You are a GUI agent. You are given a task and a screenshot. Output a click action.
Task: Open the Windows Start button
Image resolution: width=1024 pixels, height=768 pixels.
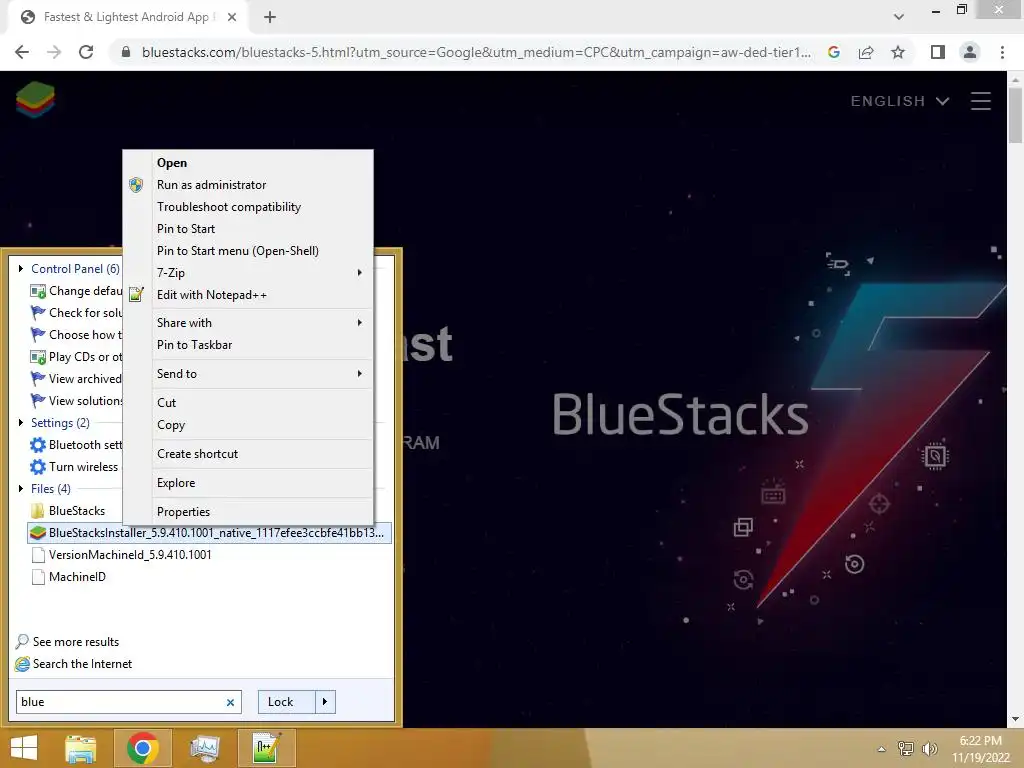pos(24,748)
